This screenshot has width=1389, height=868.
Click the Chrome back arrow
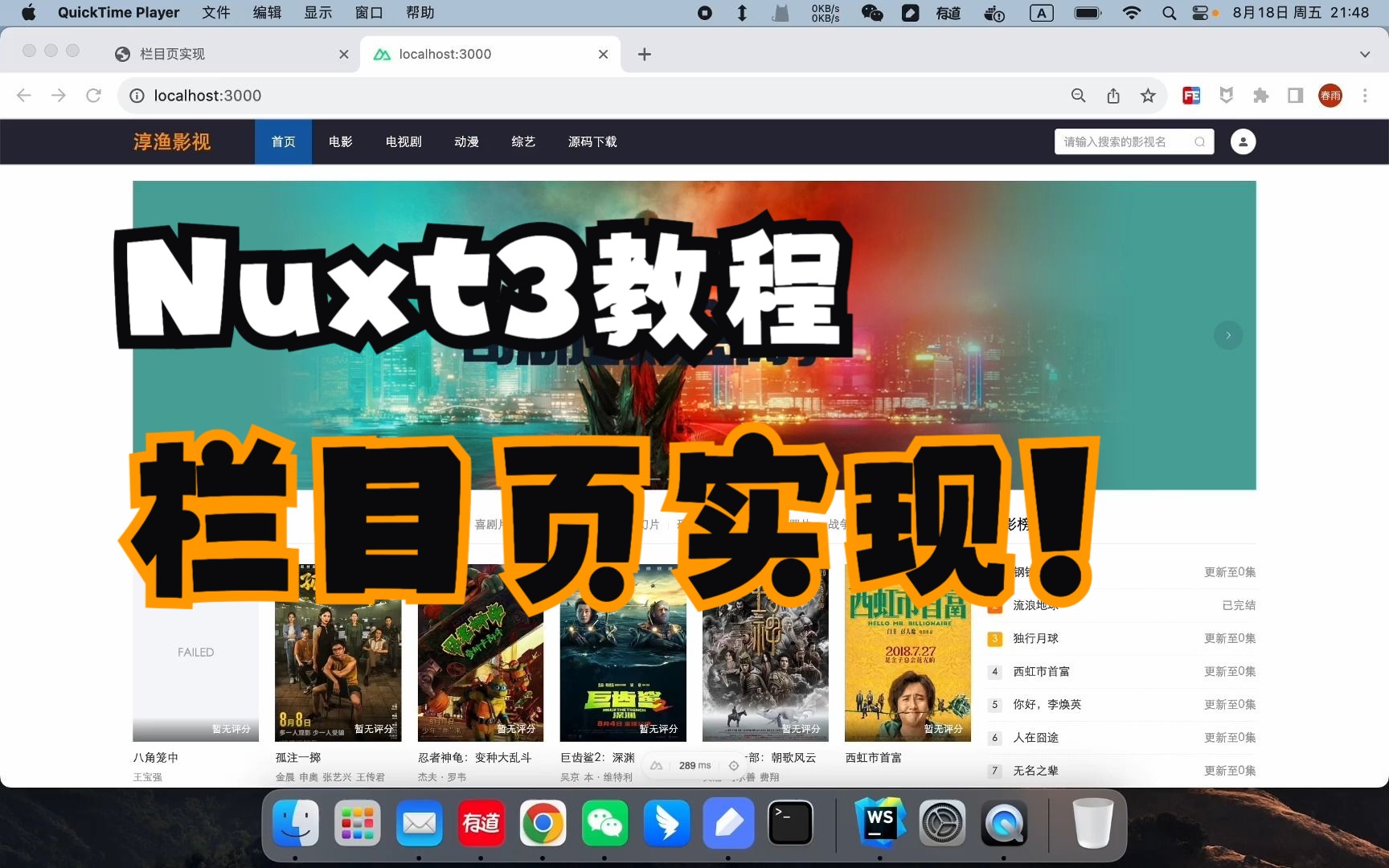[24, 96]
